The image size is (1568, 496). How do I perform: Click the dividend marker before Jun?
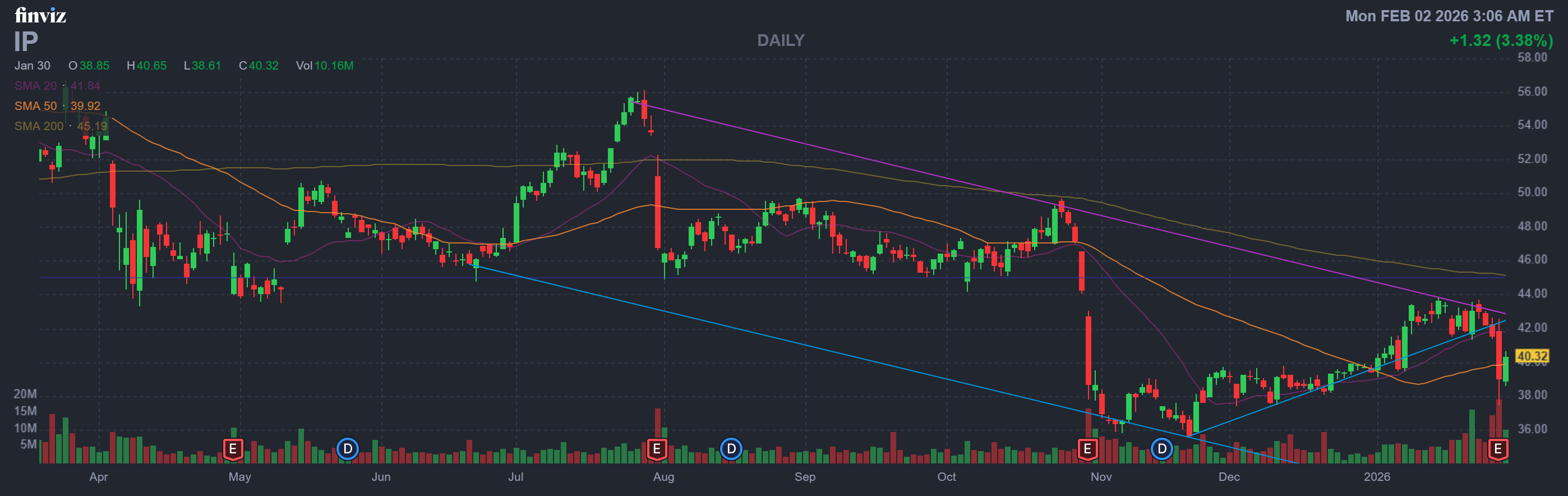coord(348,449)
